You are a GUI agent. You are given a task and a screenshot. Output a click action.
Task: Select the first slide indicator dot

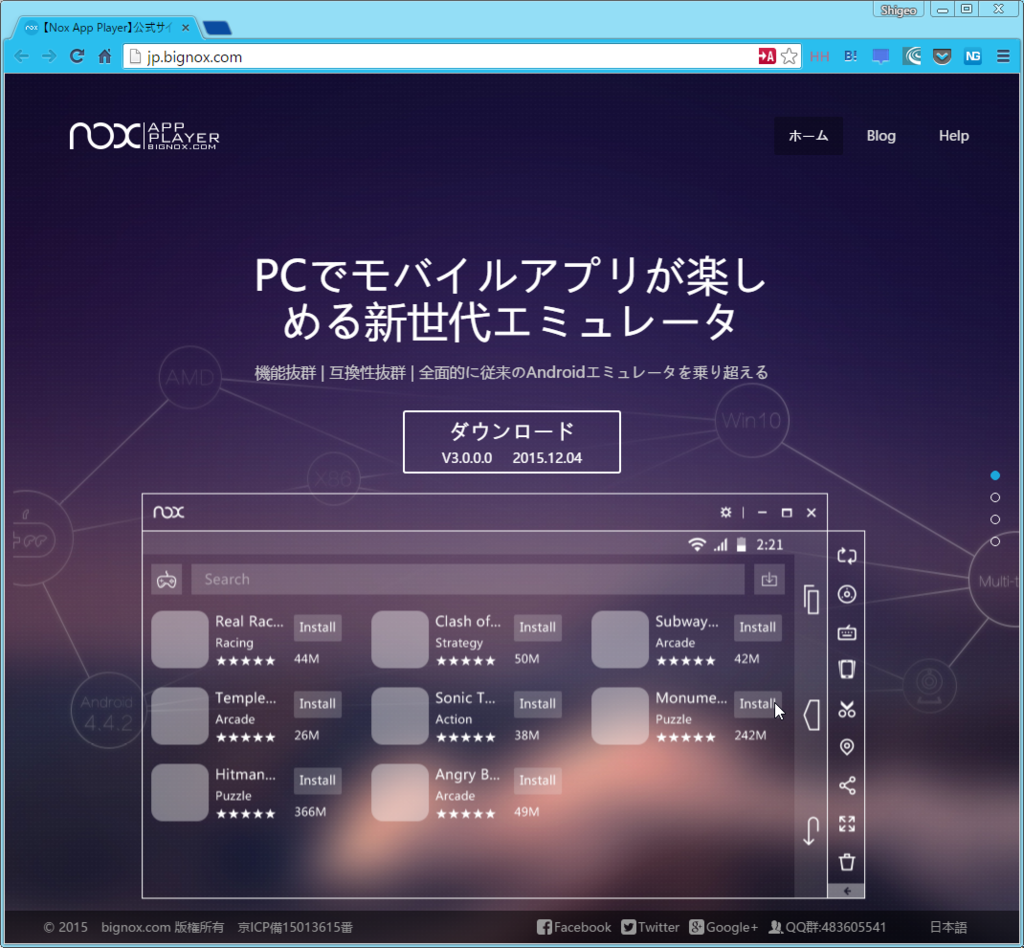click(995, 475)
